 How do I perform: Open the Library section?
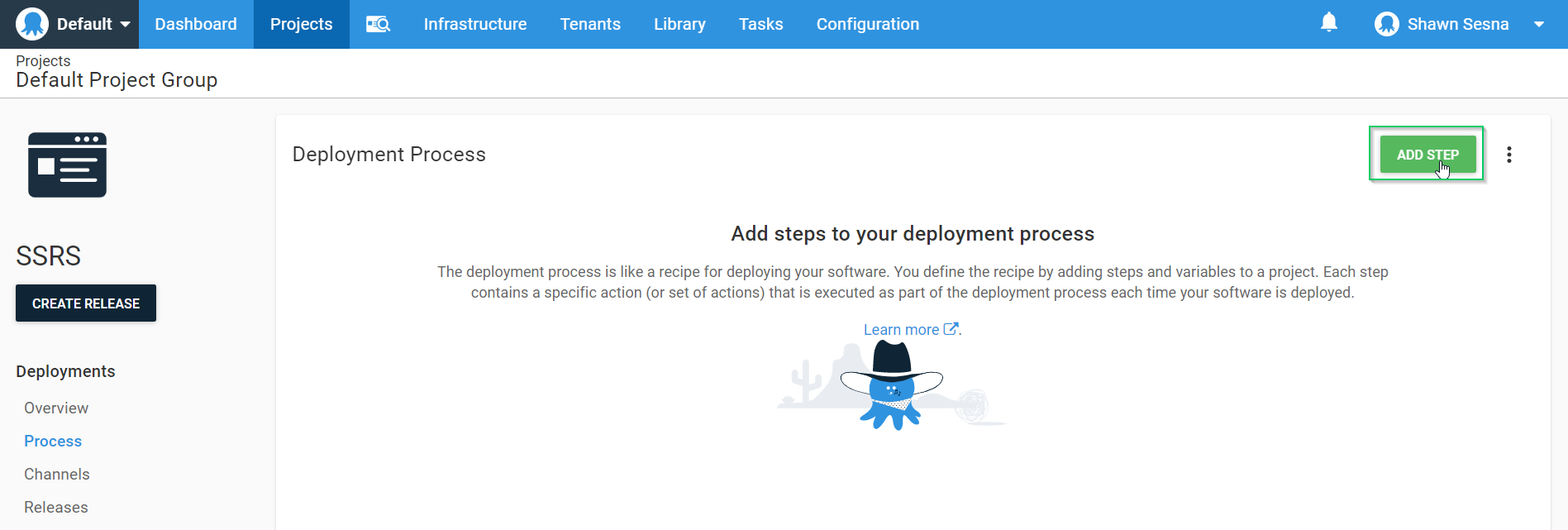pyautogui.click(x=679, y=24)
